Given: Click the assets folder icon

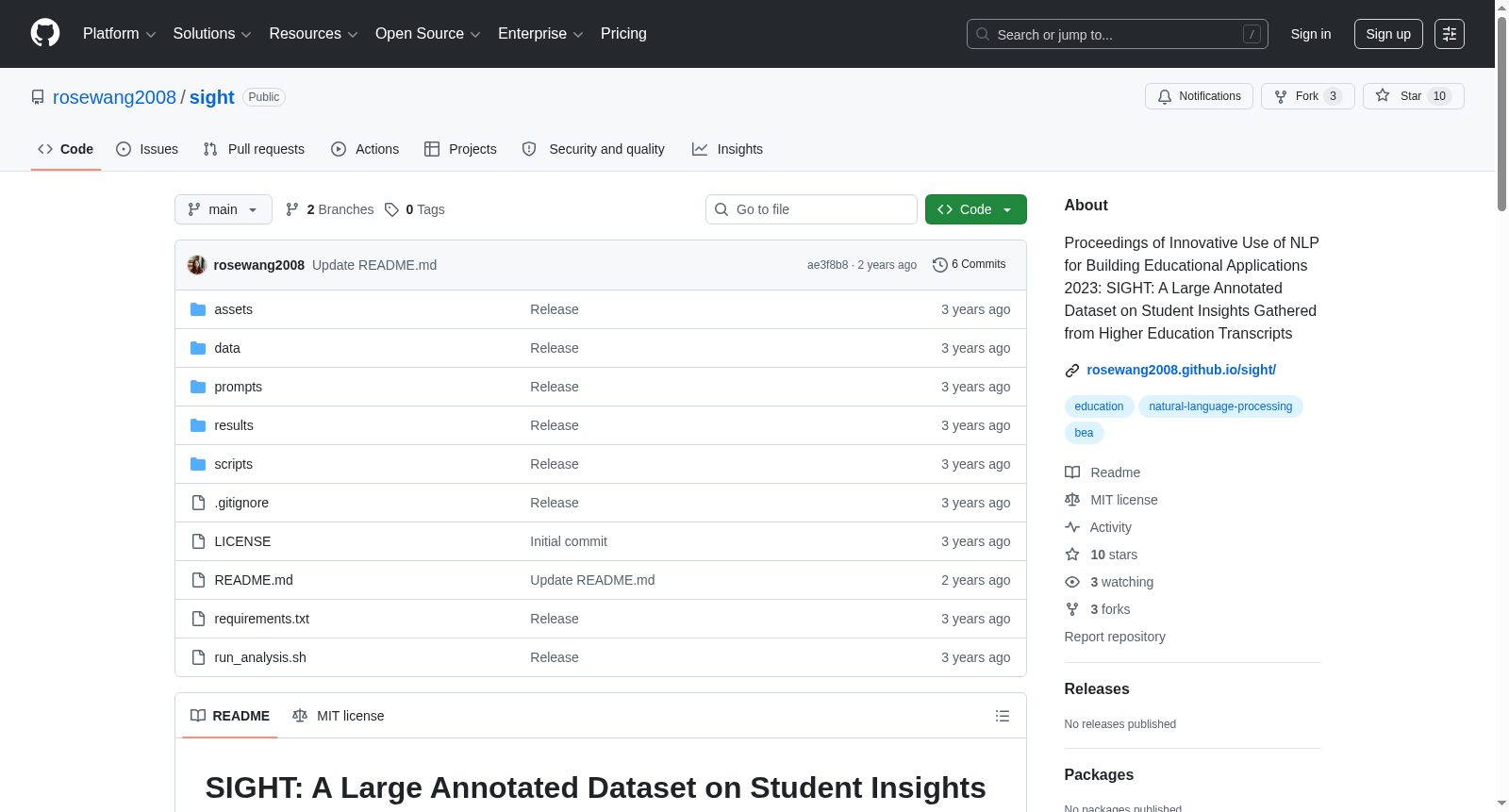Looking at the screenshot, I should point(198,309).
